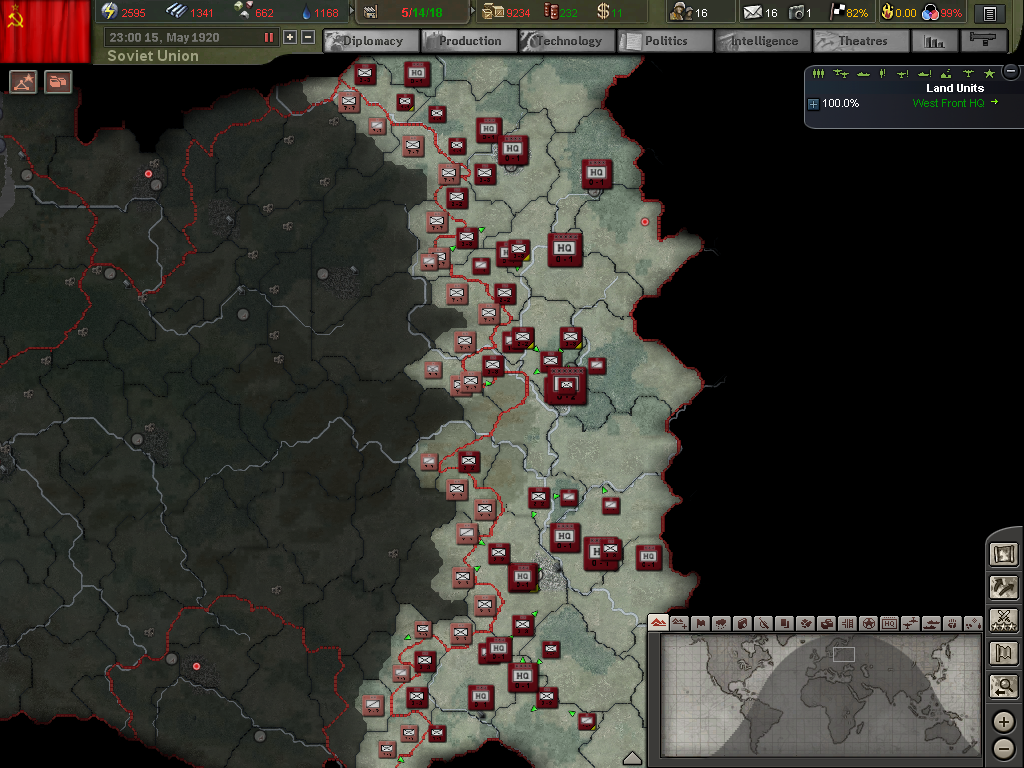The height and width of the screenshot is (768, 1024).
Task: Click the Soviet Union flag
Action: click(43, 31)
